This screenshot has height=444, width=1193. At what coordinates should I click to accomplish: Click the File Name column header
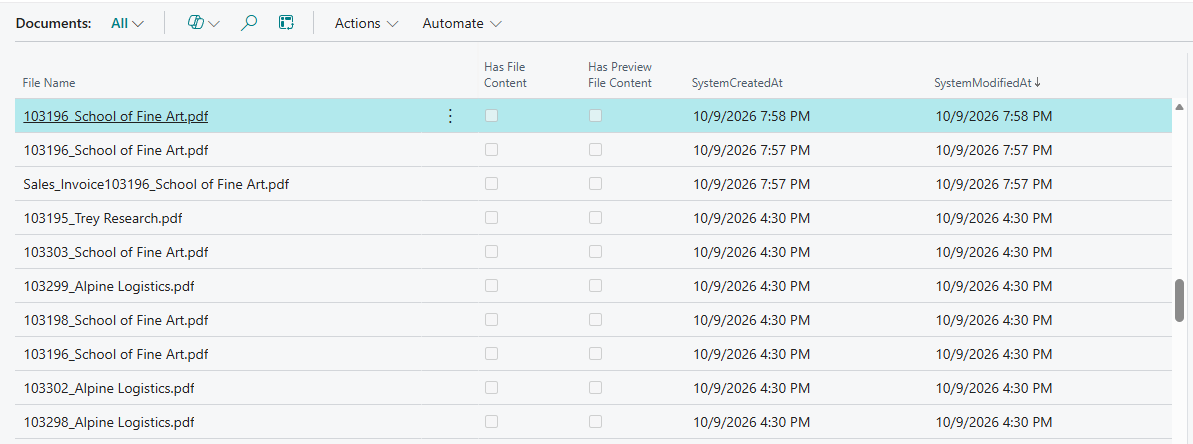click(x=49, y=83)
